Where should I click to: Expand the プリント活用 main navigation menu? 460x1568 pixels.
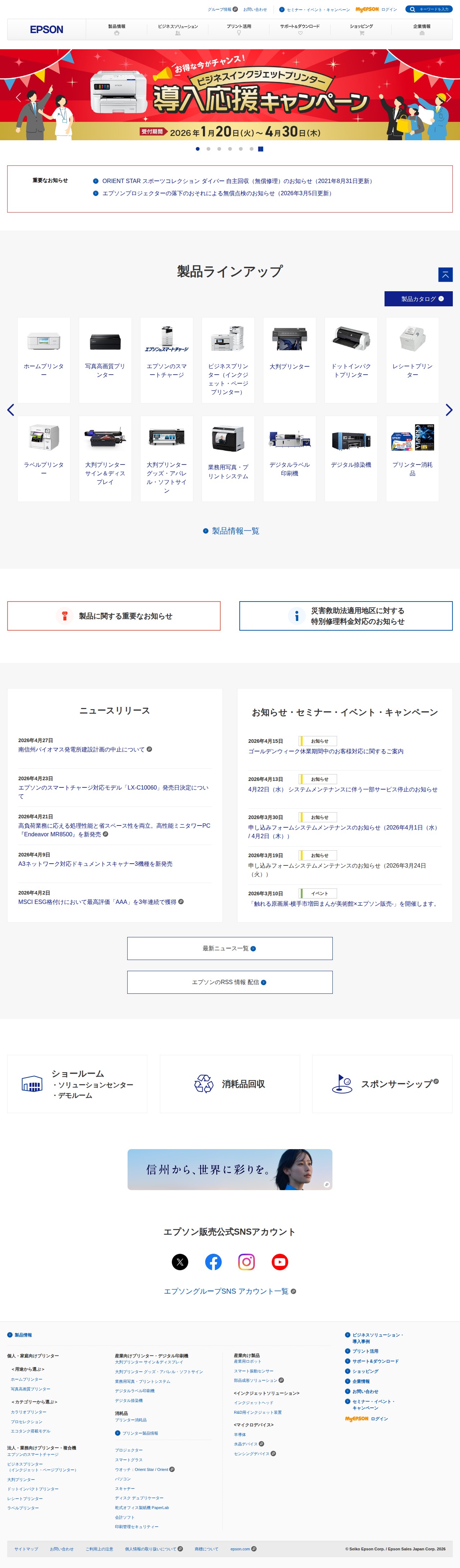[239, 29]
